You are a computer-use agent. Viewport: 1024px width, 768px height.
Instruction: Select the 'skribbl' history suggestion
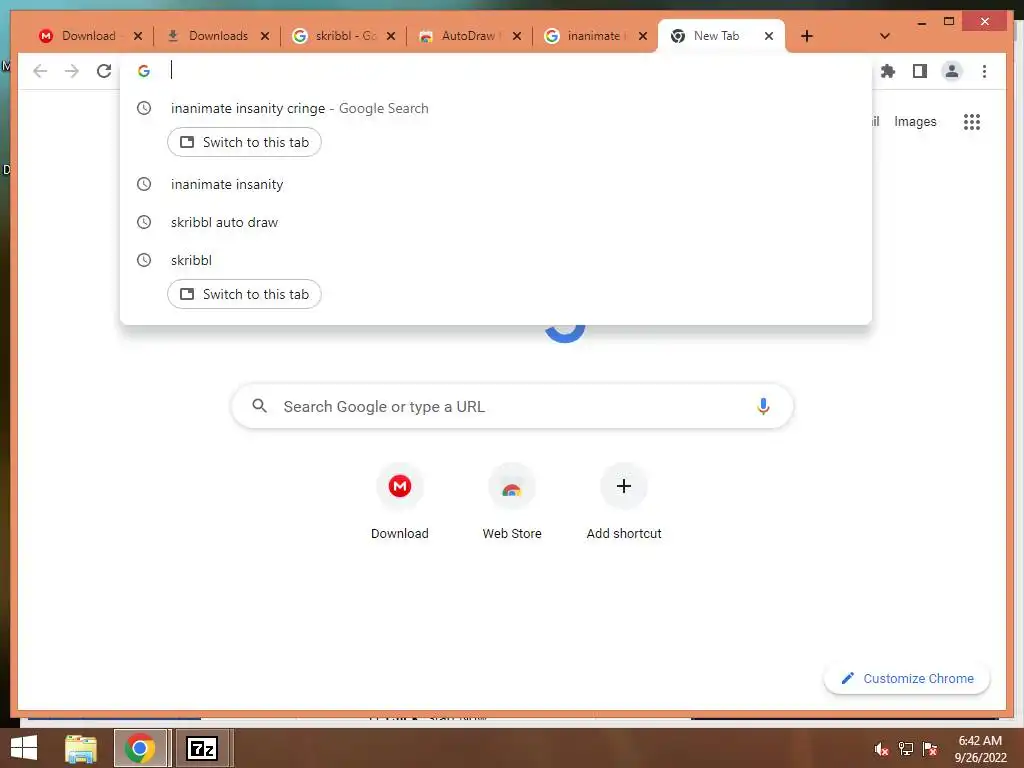[495, 260]
